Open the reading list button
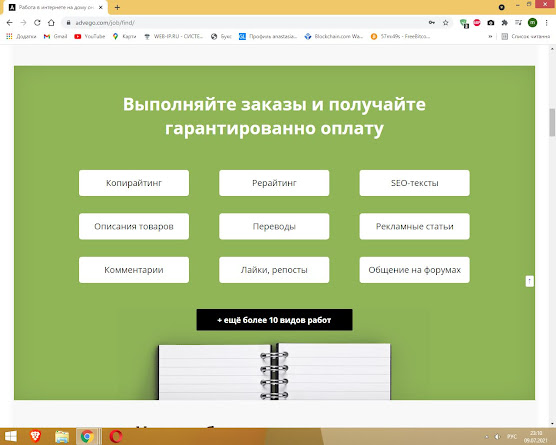 pos(526,36)
